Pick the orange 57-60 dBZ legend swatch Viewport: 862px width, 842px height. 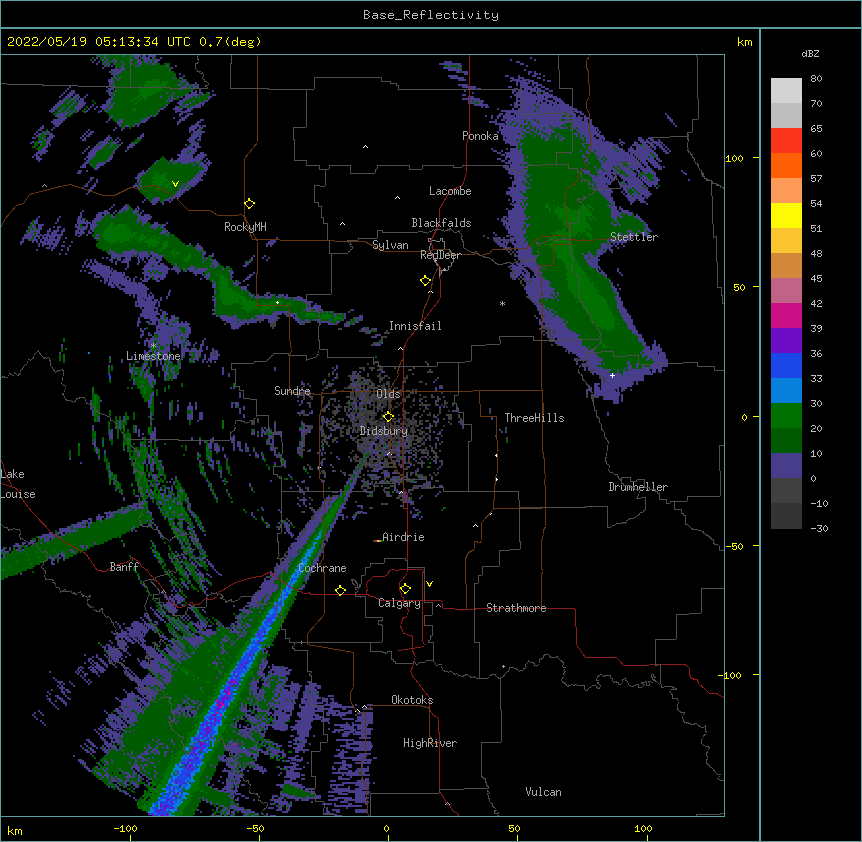click(786, 165)
